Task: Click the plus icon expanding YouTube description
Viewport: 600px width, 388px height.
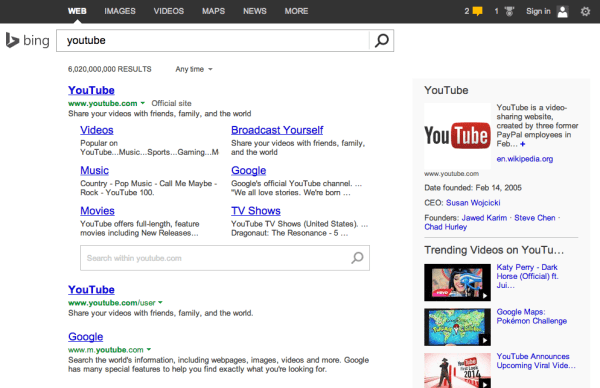Action: tap(523, 144)
